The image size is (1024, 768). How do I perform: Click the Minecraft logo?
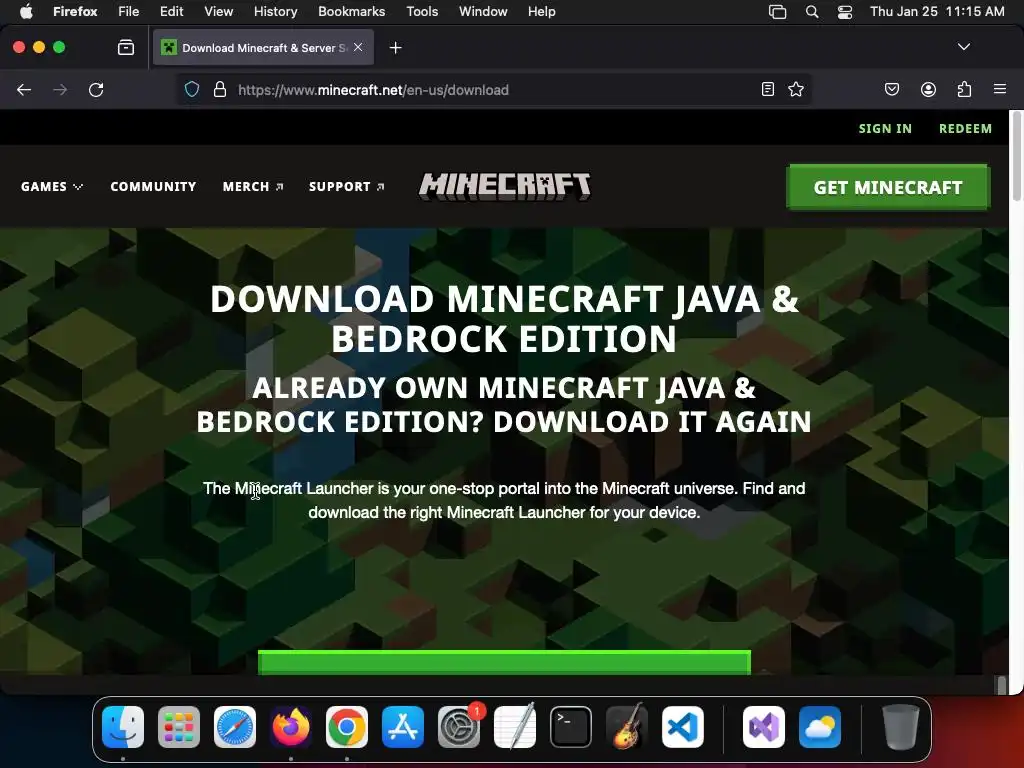504,186
